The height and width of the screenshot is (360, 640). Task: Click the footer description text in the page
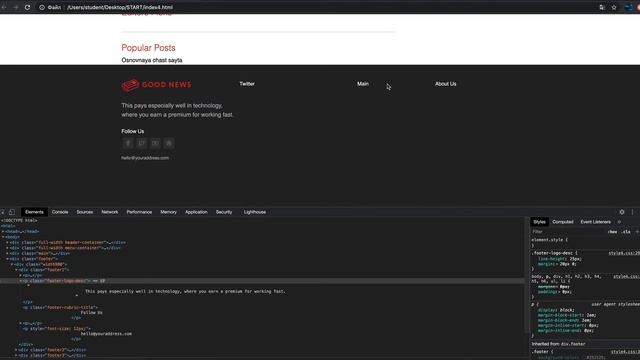[x=177, y=110]
